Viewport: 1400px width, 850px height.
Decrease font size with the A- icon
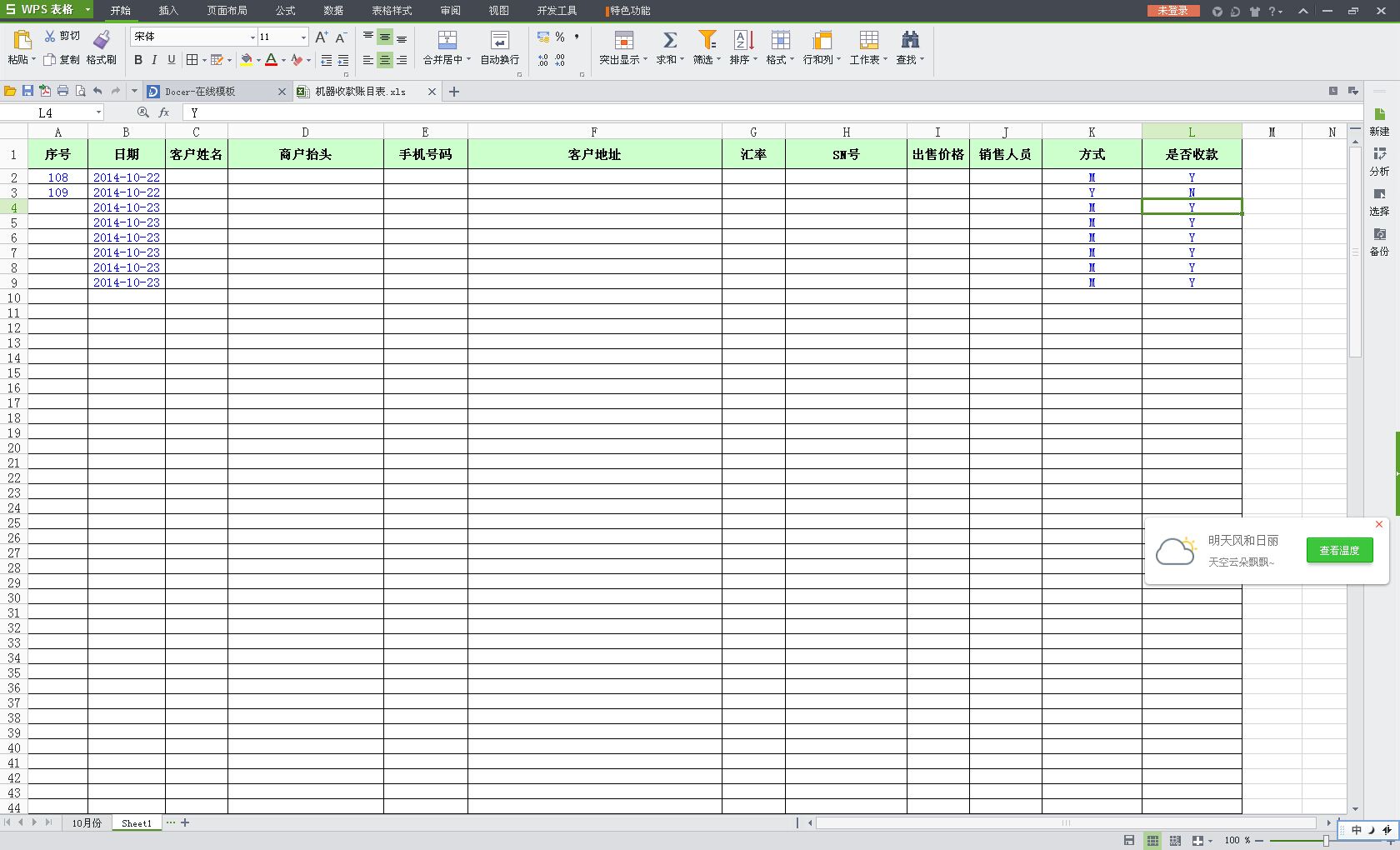(x=341, y=37)
